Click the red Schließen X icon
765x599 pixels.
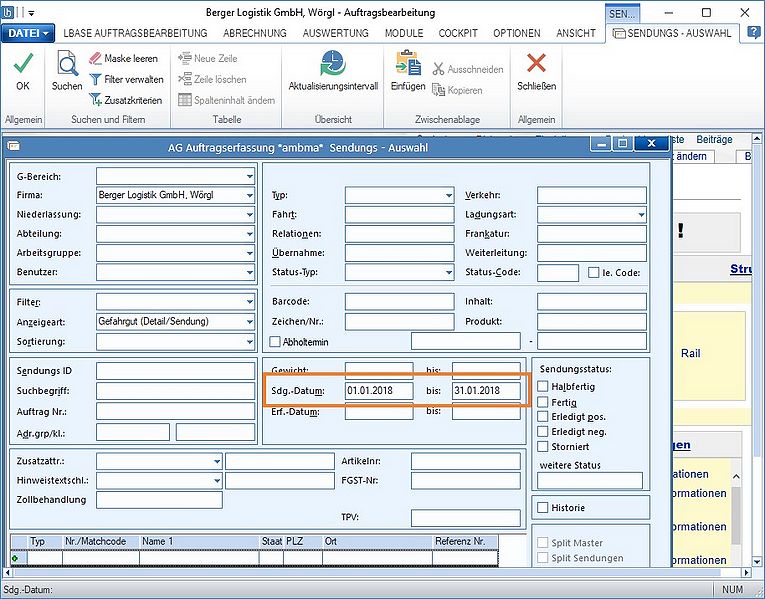[x=536, y=63]
